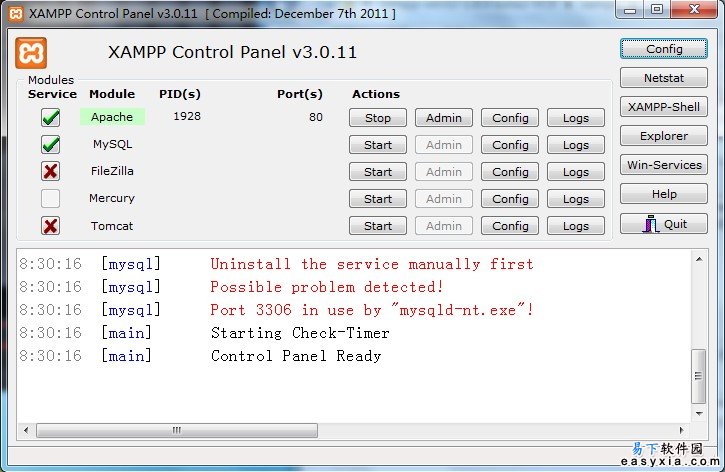Start the FileZilla module
Viewport: 725px width, 472px height.
point(378,172)
